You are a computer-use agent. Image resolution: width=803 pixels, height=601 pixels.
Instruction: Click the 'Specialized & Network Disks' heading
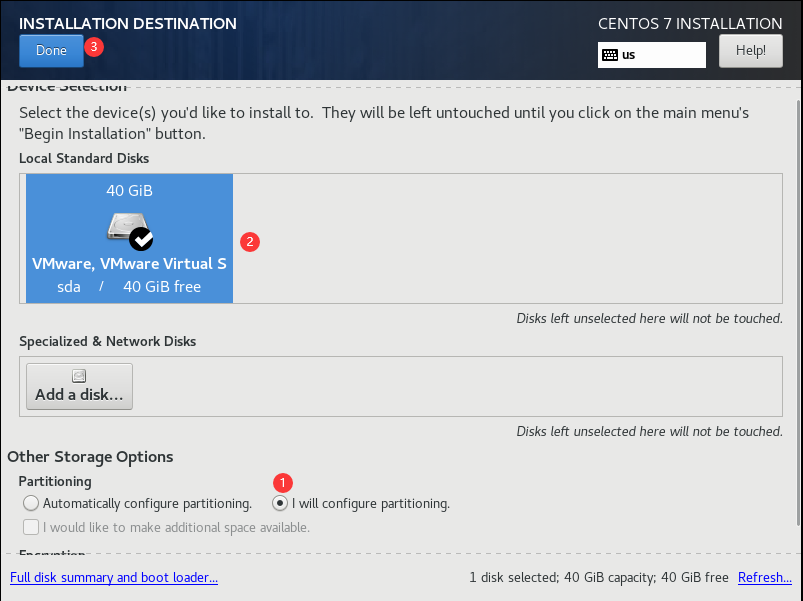coord(108,341)
